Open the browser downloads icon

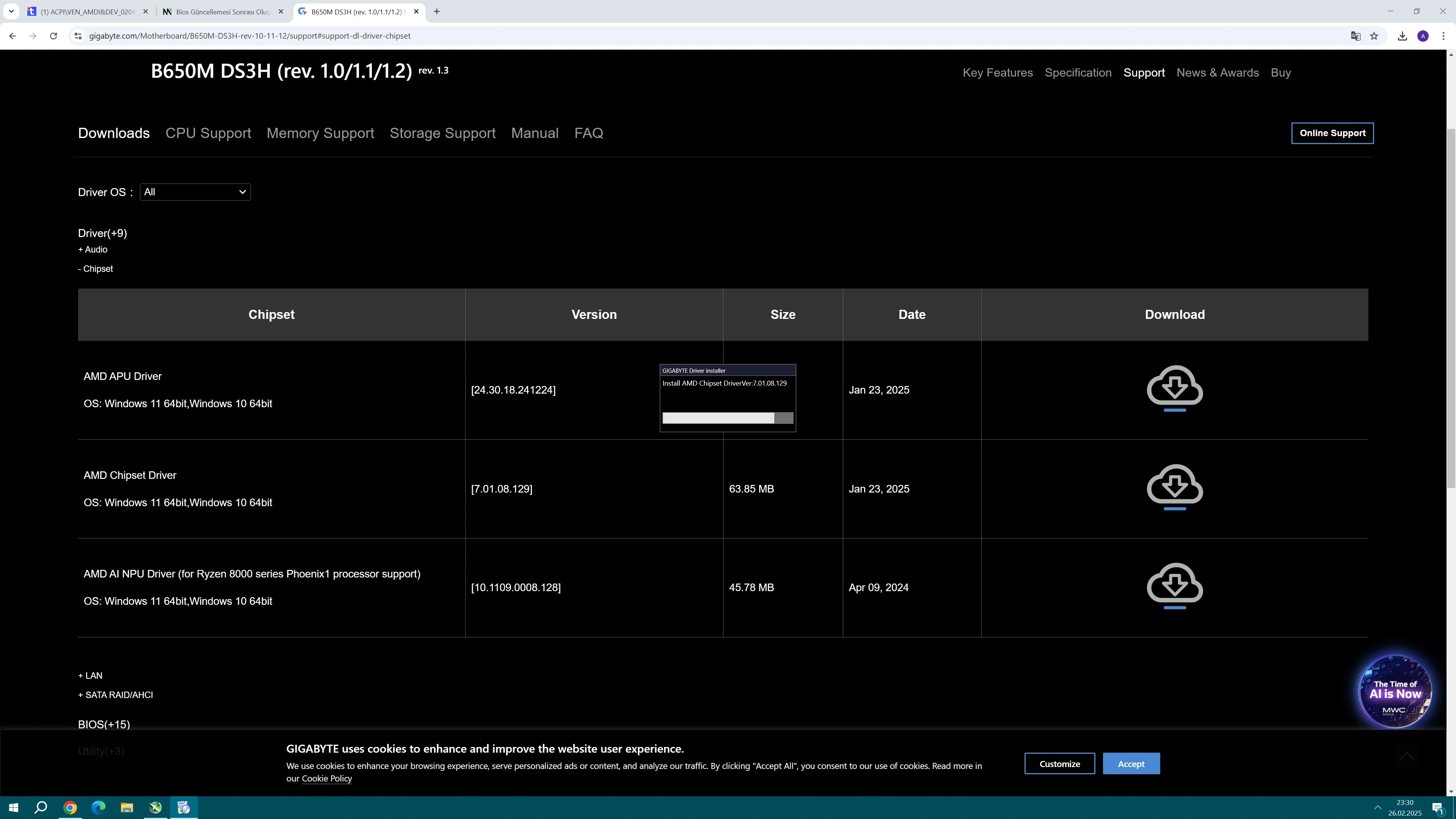click(x=1402, y=36)
